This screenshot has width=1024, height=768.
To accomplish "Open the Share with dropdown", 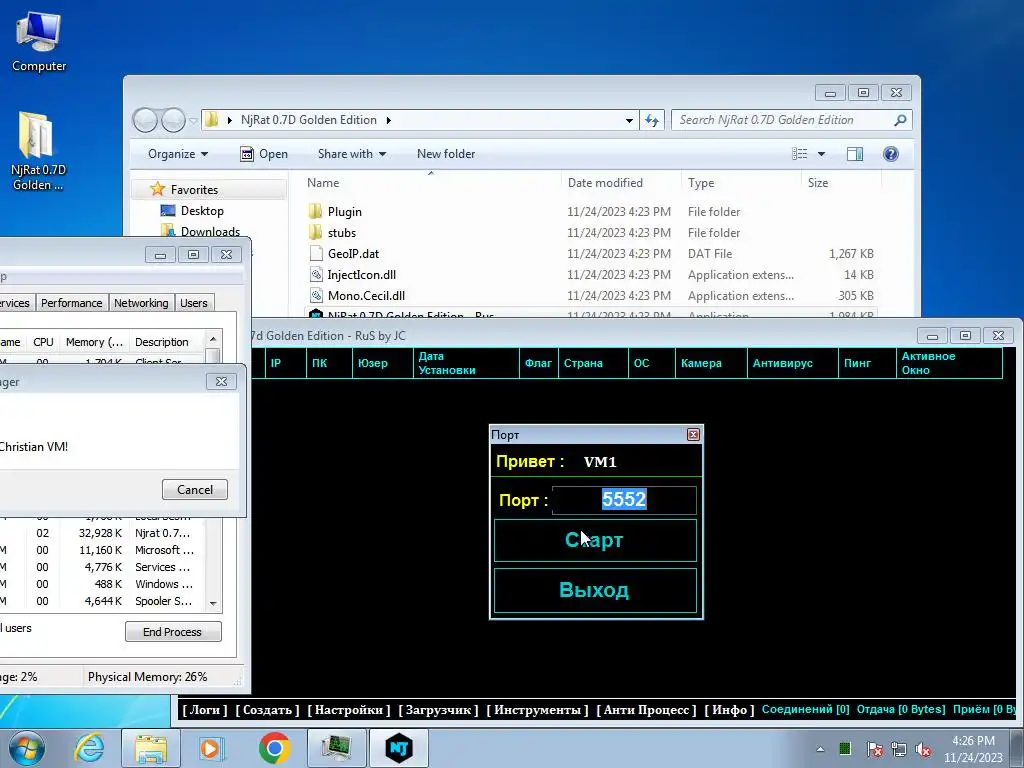I will pos(351,154).
